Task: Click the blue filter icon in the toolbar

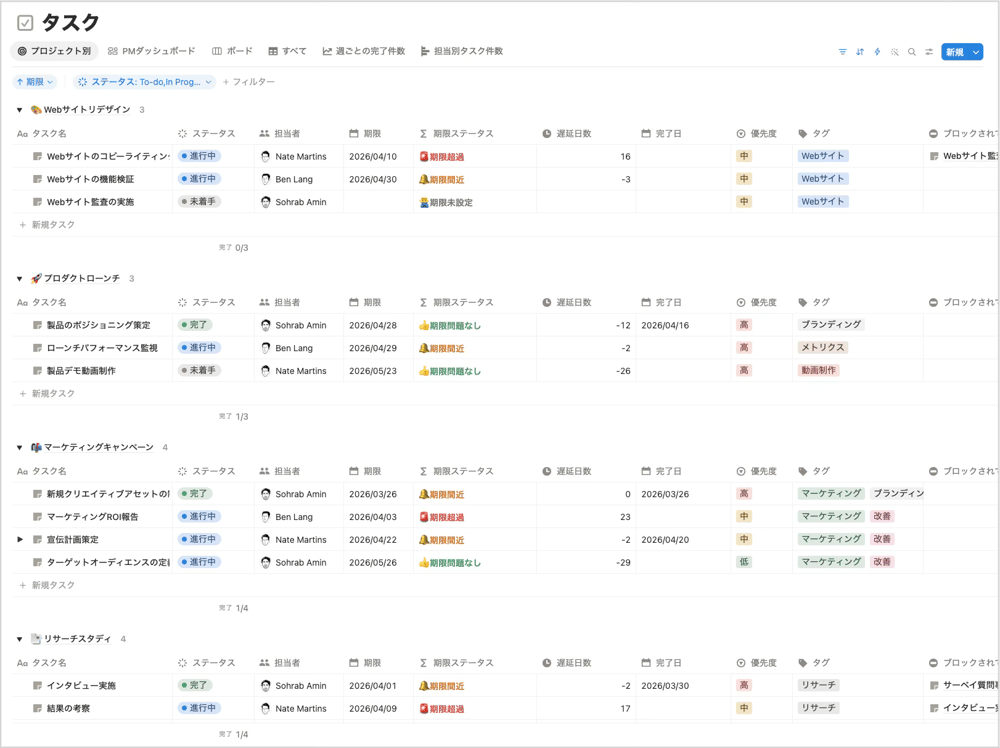Action: click(x=842, y=52)
